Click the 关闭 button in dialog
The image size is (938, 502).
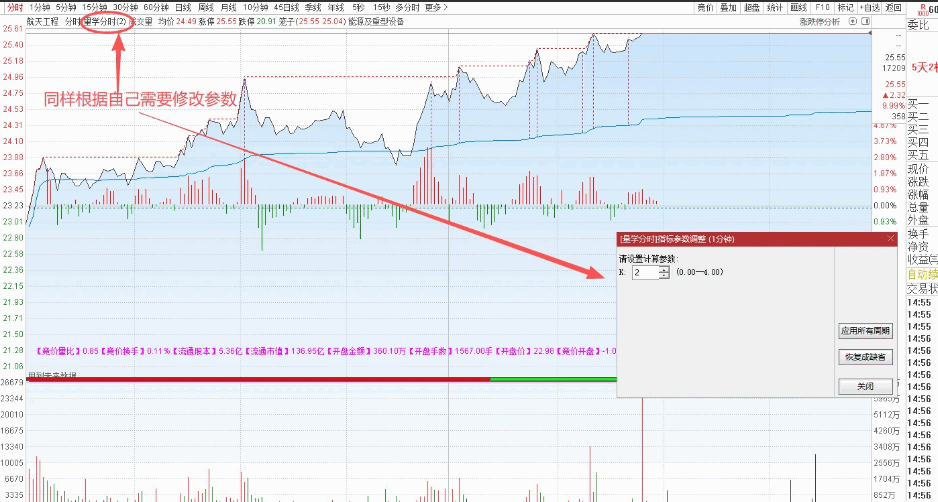(866, 387)
